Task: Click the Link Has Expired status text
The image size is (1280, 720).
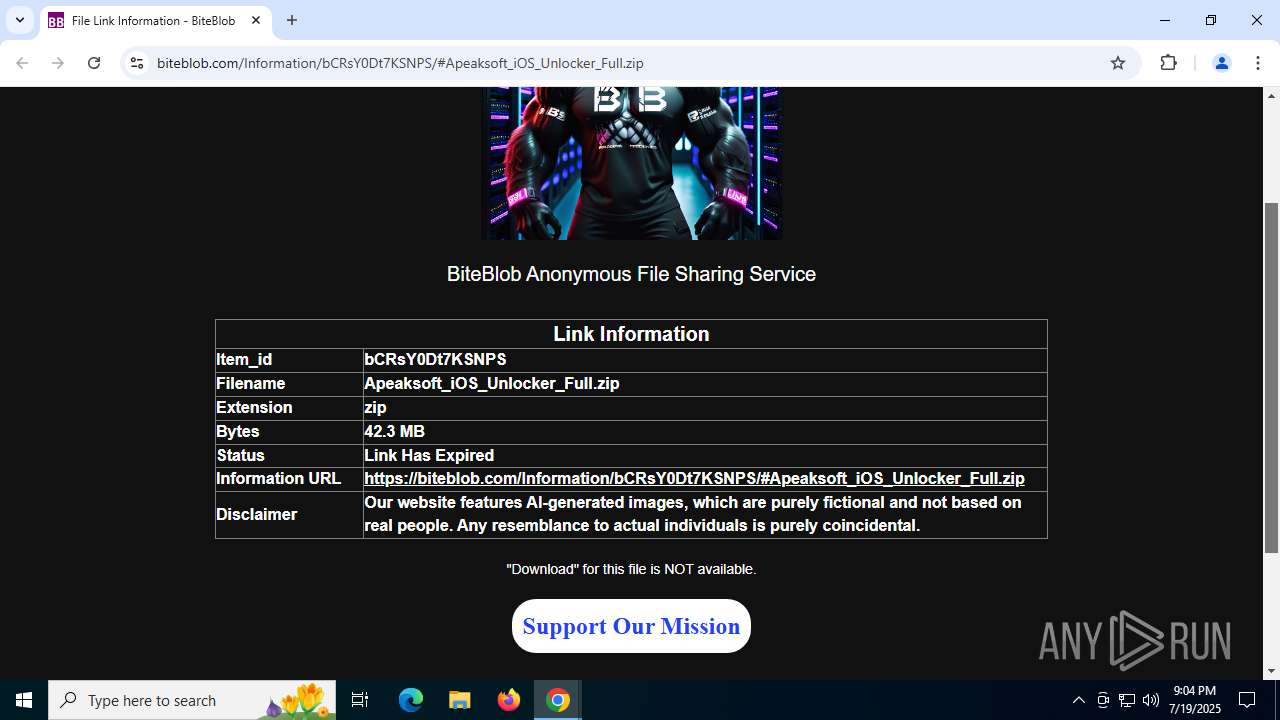Action: 429,456
